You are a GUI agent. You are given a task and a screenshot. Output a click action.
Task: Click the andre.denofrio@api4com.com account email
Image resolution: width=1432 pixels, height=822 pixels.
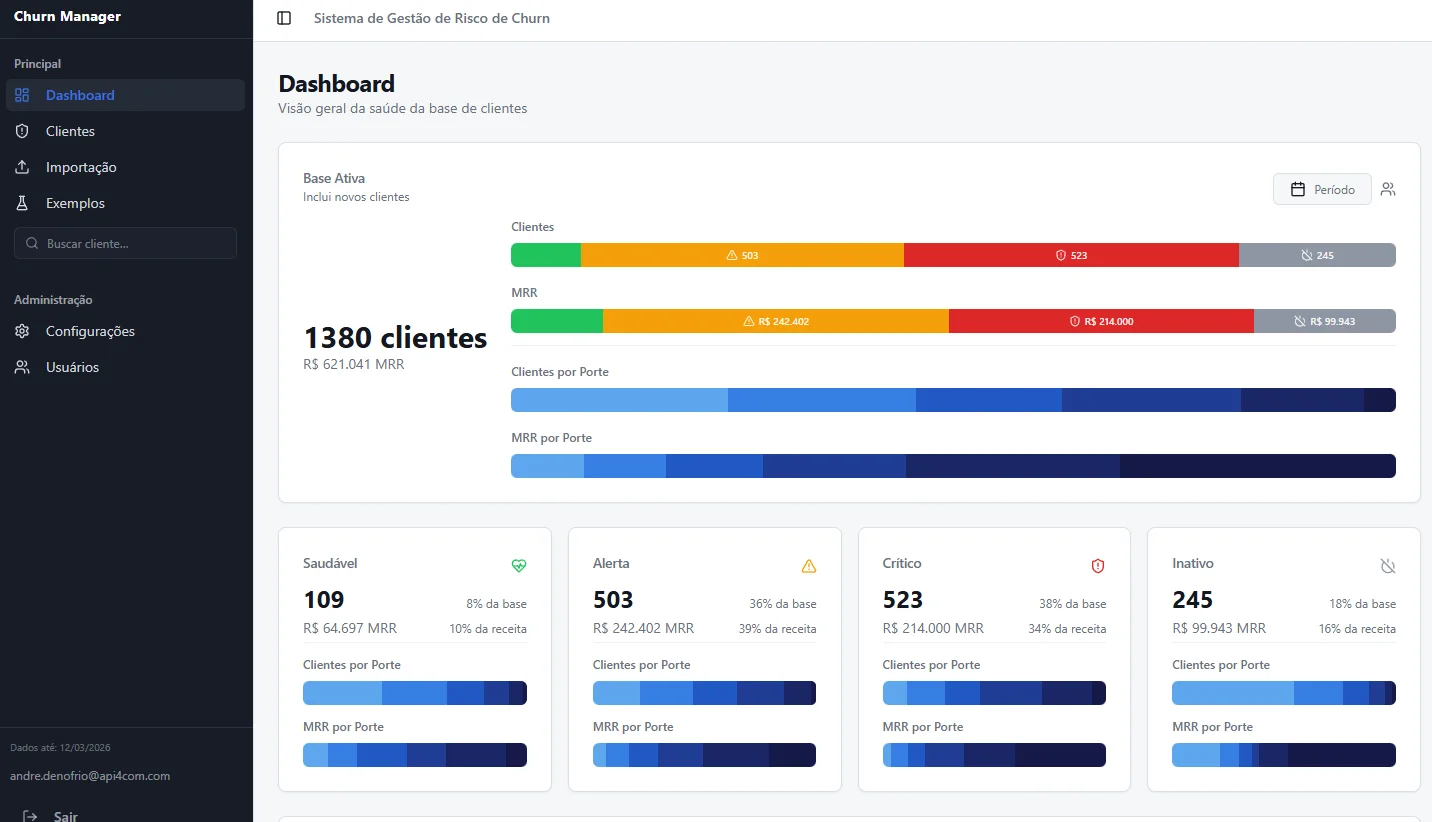pyautogui.click(x=90, y=775)
